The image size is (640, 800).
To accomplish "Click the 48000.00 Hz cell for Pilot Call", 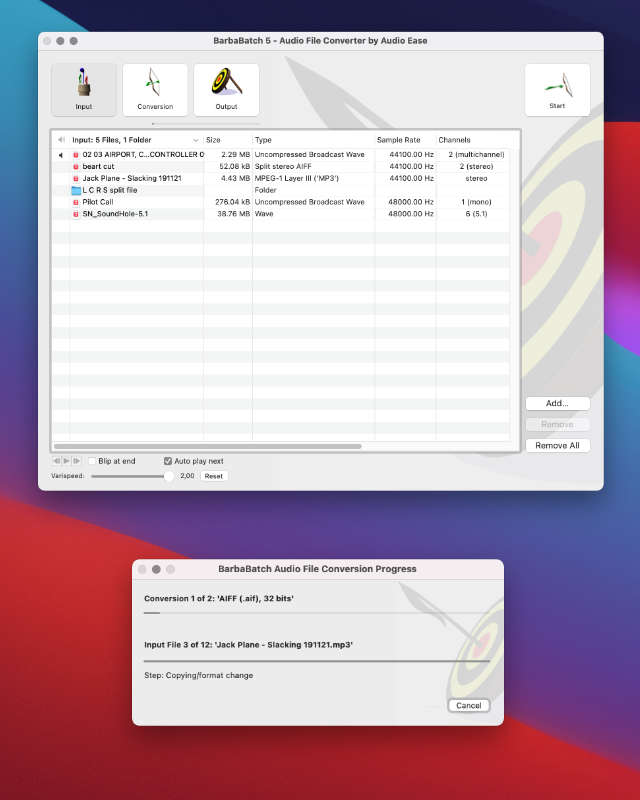I will point(411,202).
